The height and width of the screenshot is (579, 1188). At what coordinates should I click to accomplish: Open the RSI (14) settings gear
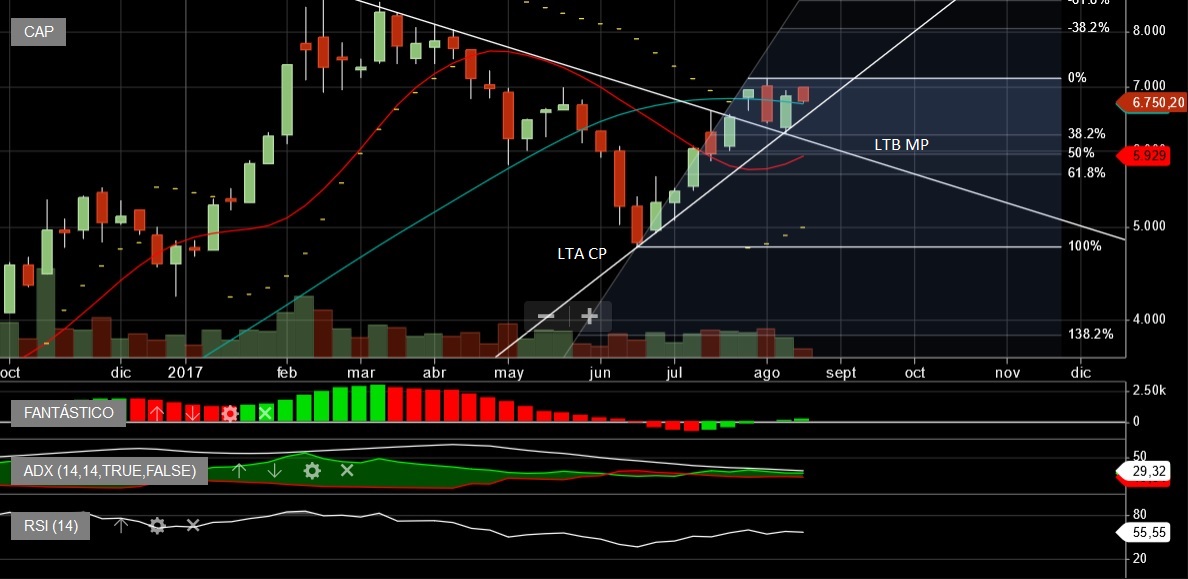pos(157,525)
